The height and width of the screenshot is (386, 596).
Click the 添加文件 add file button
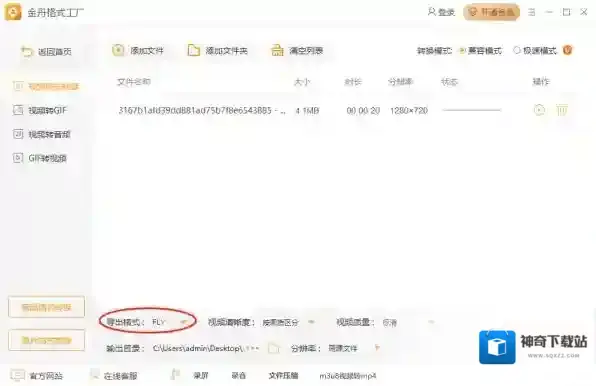tap(138, 51)
